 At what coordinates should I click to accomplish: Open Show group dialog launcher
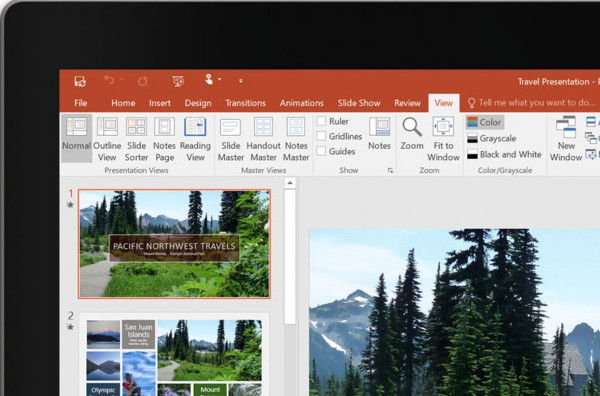(x=390, y=171)
